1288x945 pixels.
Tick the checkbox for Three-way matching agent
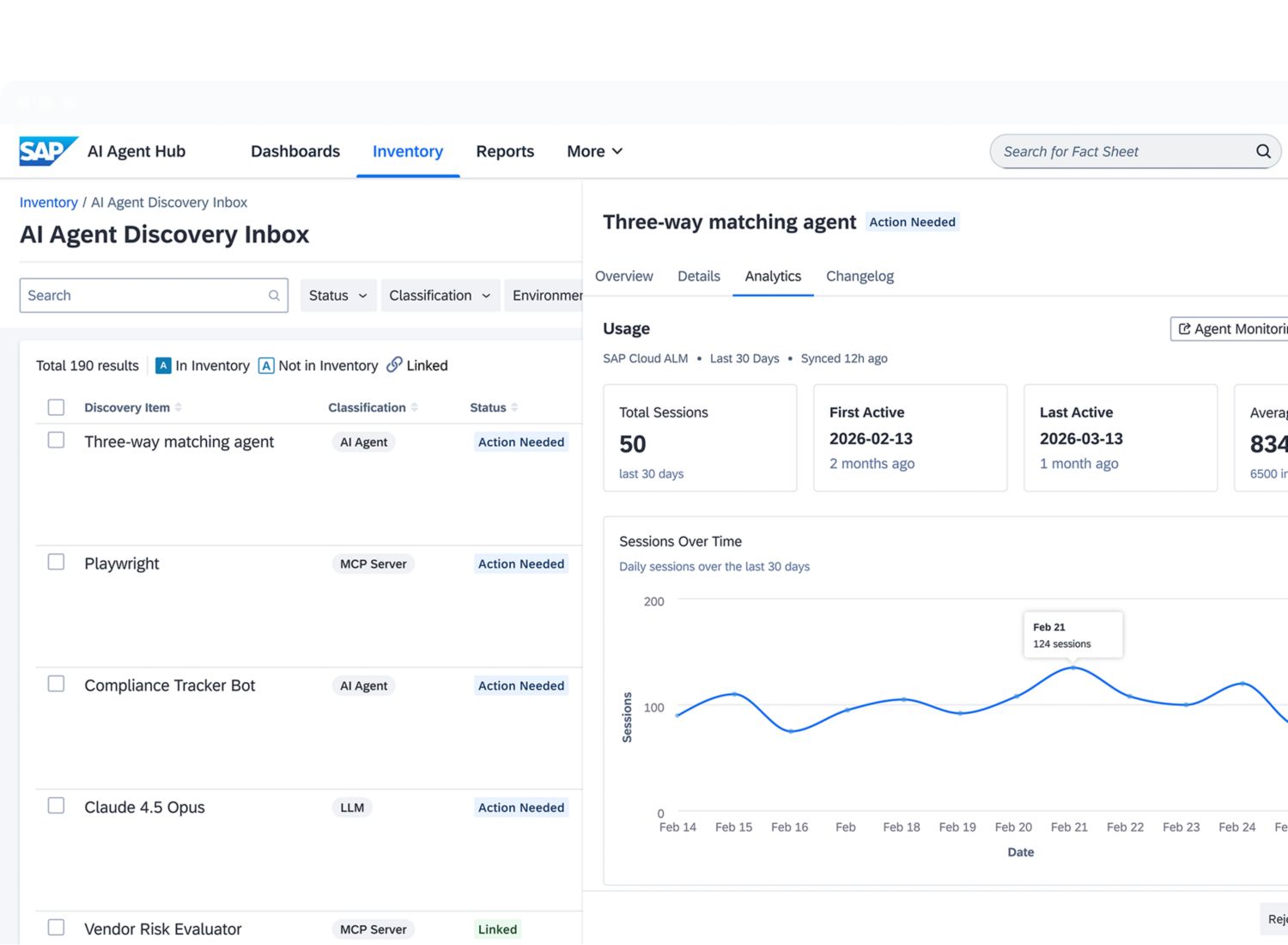pyautogui.click(x=56, y=440)
